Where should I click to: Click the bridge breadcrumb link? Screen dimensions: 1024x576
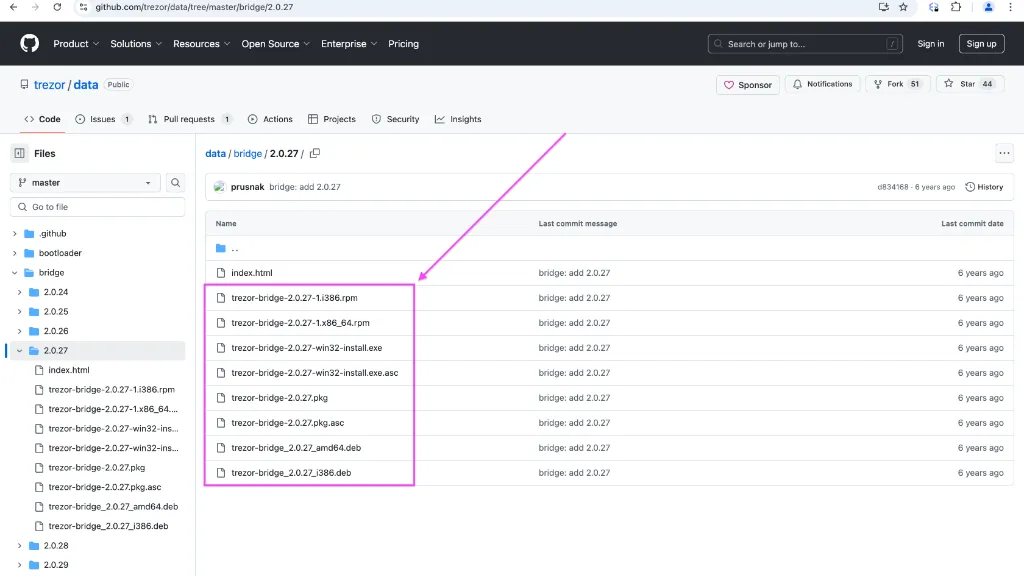(248, 153)
